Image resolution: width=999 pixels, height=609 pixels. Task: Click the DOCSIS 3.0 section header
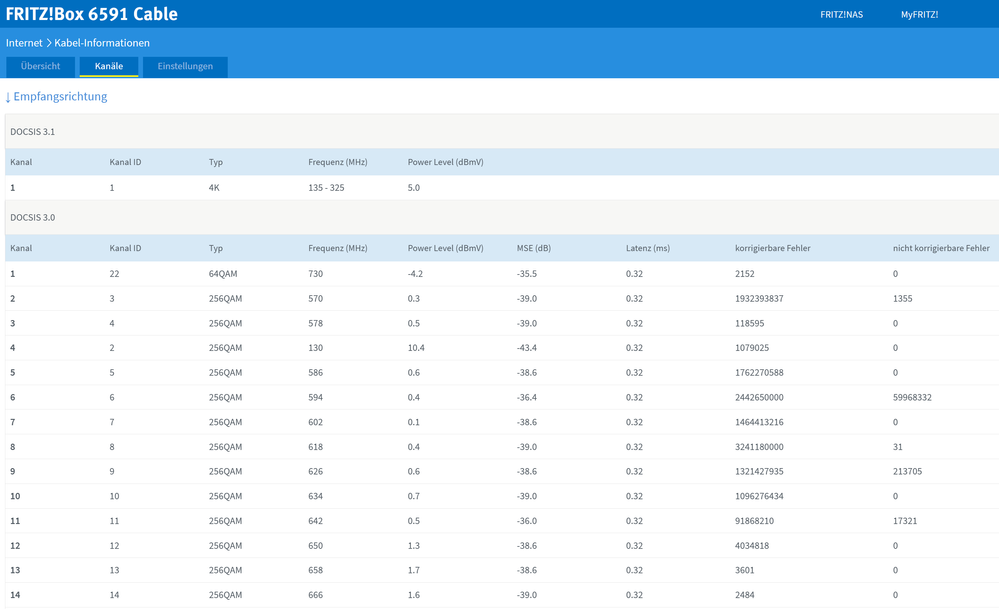(x=33, y=217)
